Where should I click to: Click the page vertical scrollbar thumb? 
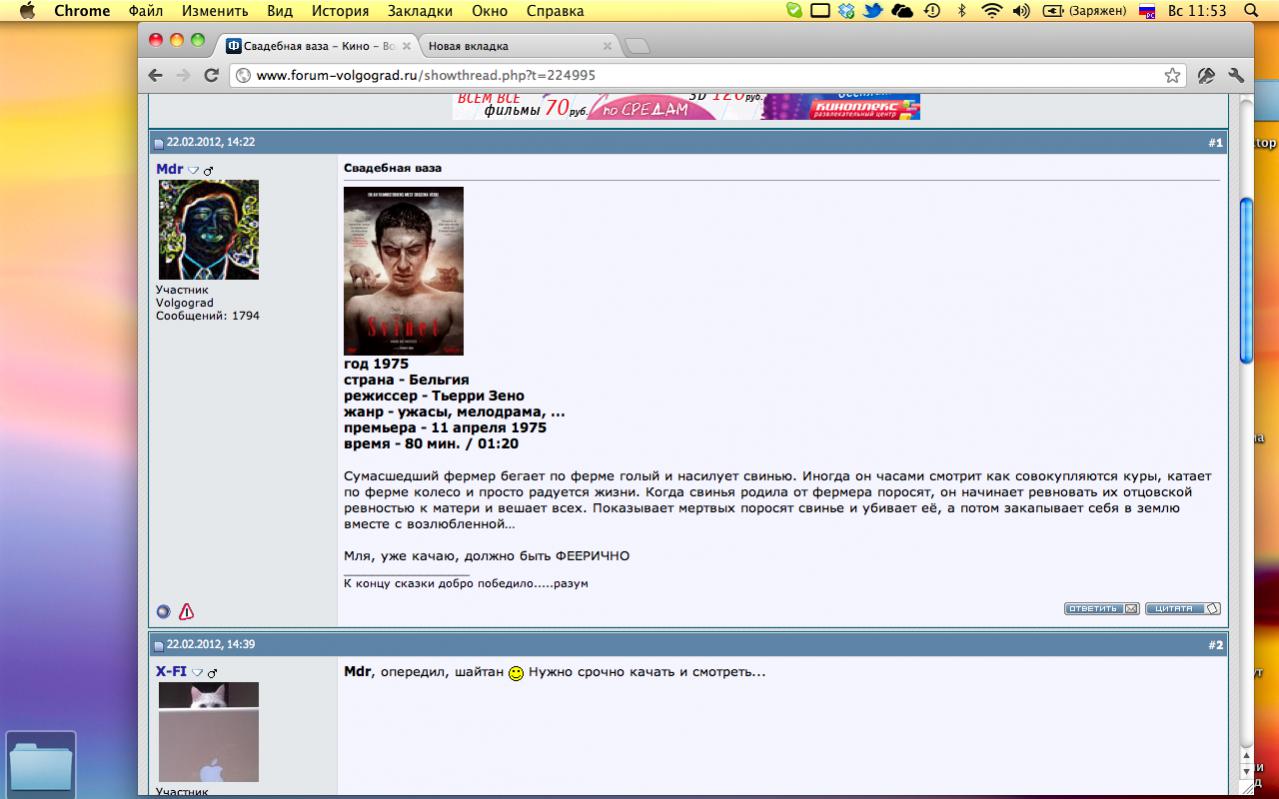pyautogui.click(x=1246, y=280)
